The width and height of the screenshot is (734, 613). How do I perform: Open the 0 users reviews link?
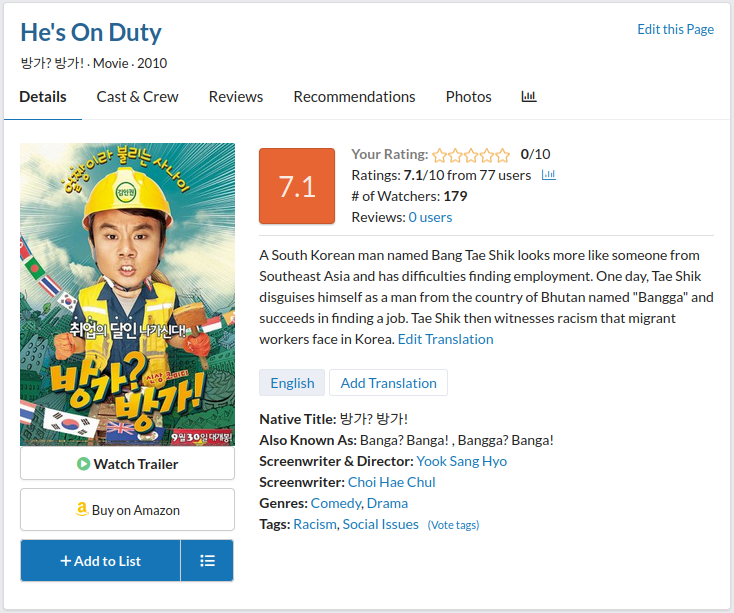point(430,217)
